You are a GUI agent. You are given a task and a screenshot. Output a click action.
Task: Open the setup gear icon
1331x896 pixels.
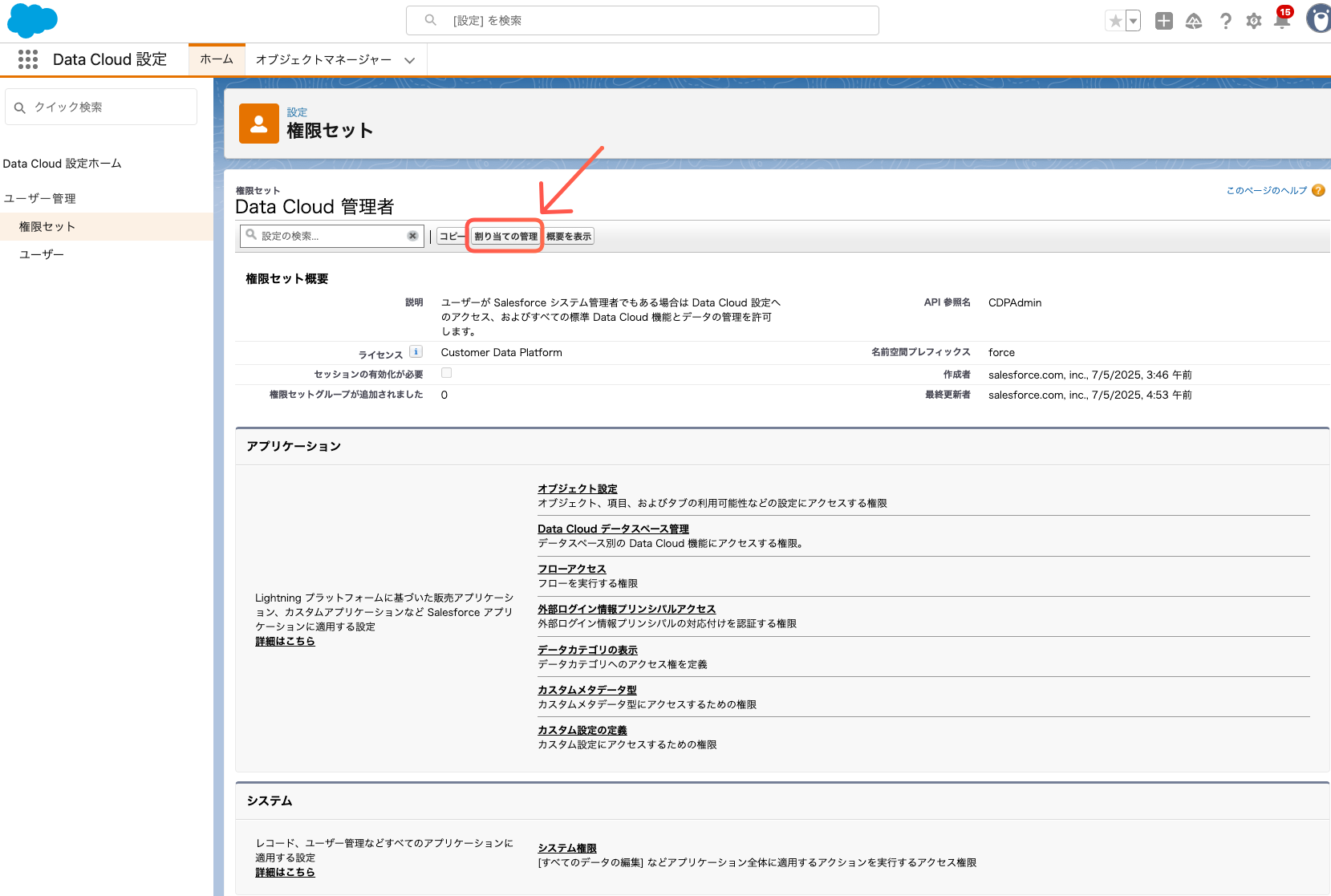1254,21
